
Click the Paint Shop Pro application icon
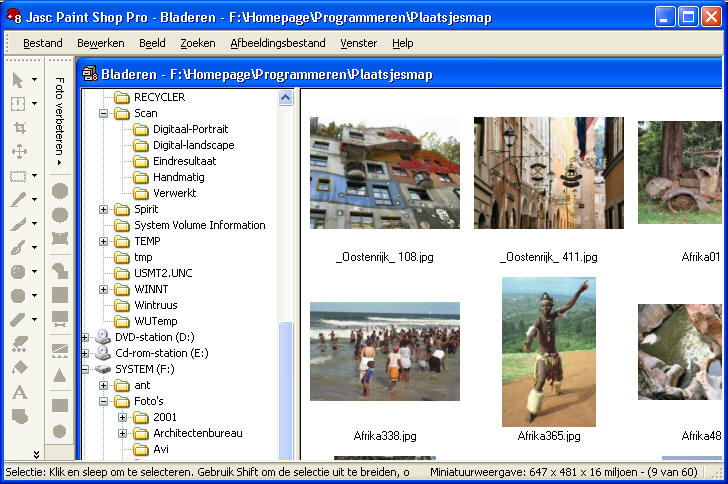pos(14,17)
